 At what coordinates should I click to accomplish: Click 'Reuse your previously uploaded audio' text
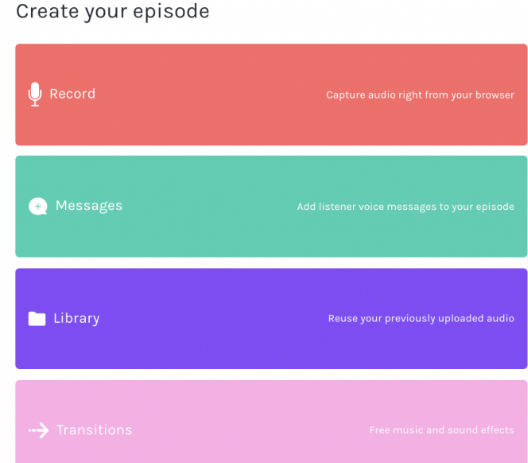[421, 319]
